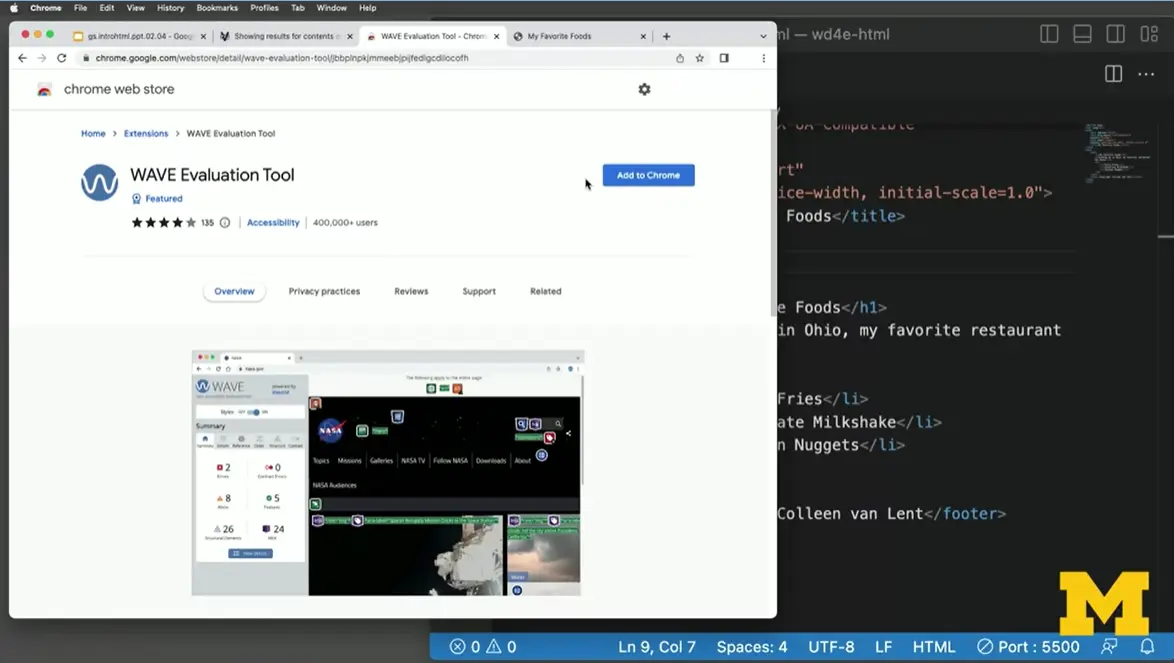Open Chrome's three-dot browser menu
Viewport: 1174px width, 663px height.
[763, 58]
